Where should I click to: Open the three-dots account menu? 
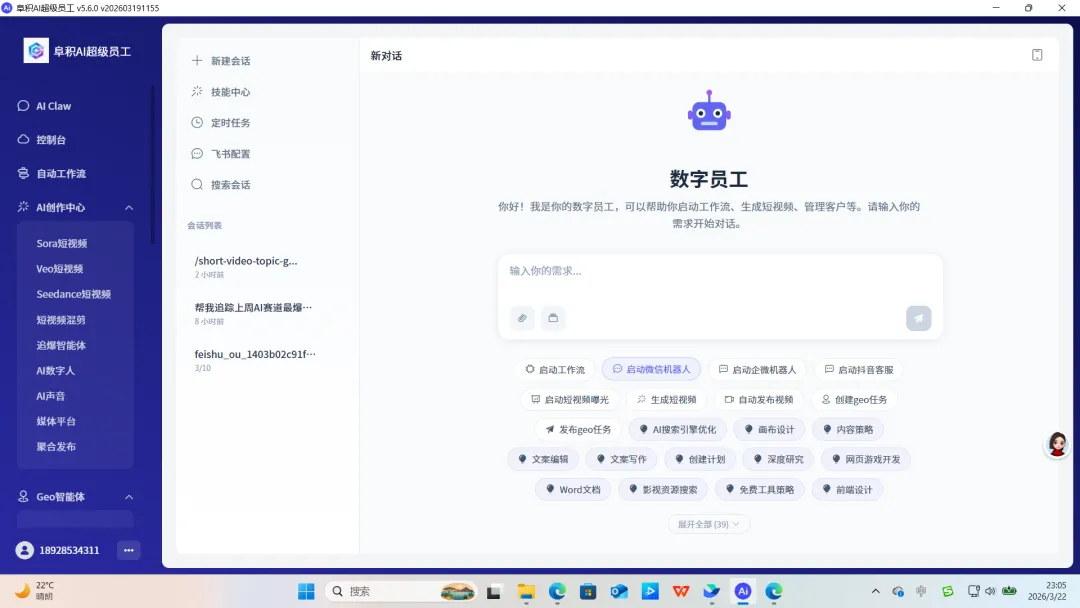point(129,550)
